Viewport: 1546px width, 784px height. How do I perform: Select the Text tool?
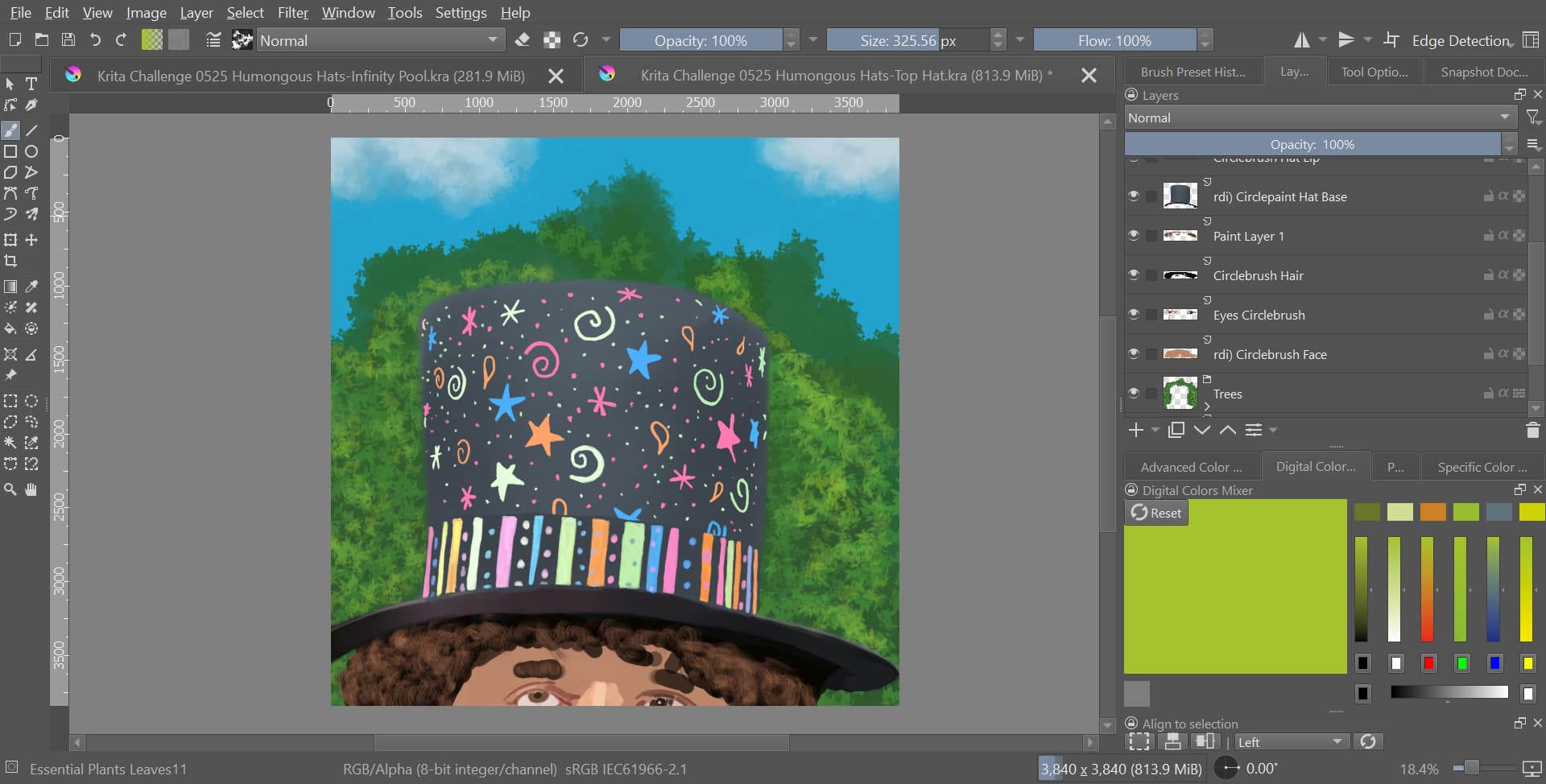pyautogui.click(x=31, y=84)
